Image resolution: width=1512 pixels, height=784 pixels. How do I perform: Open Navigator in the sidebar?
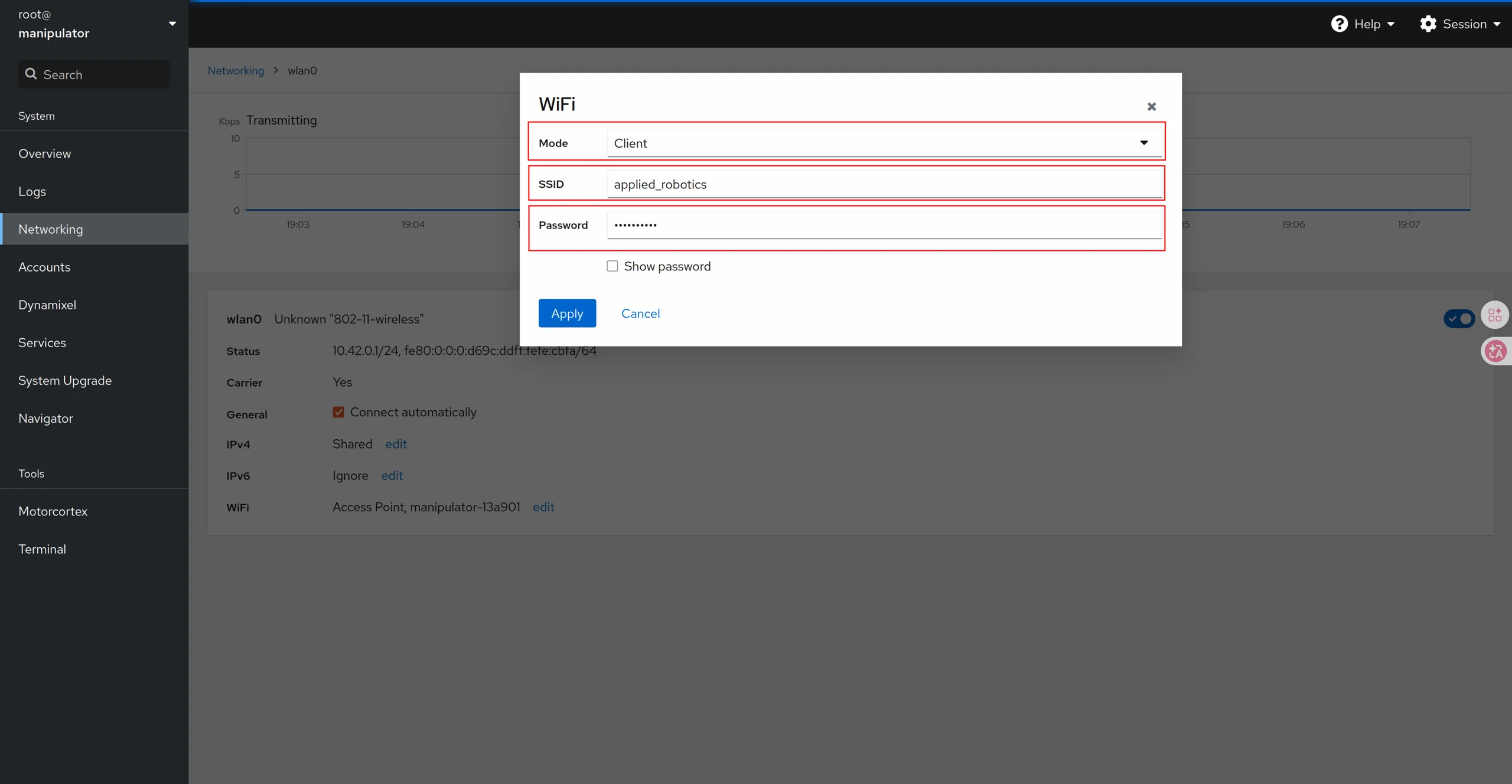coord(94,418)
